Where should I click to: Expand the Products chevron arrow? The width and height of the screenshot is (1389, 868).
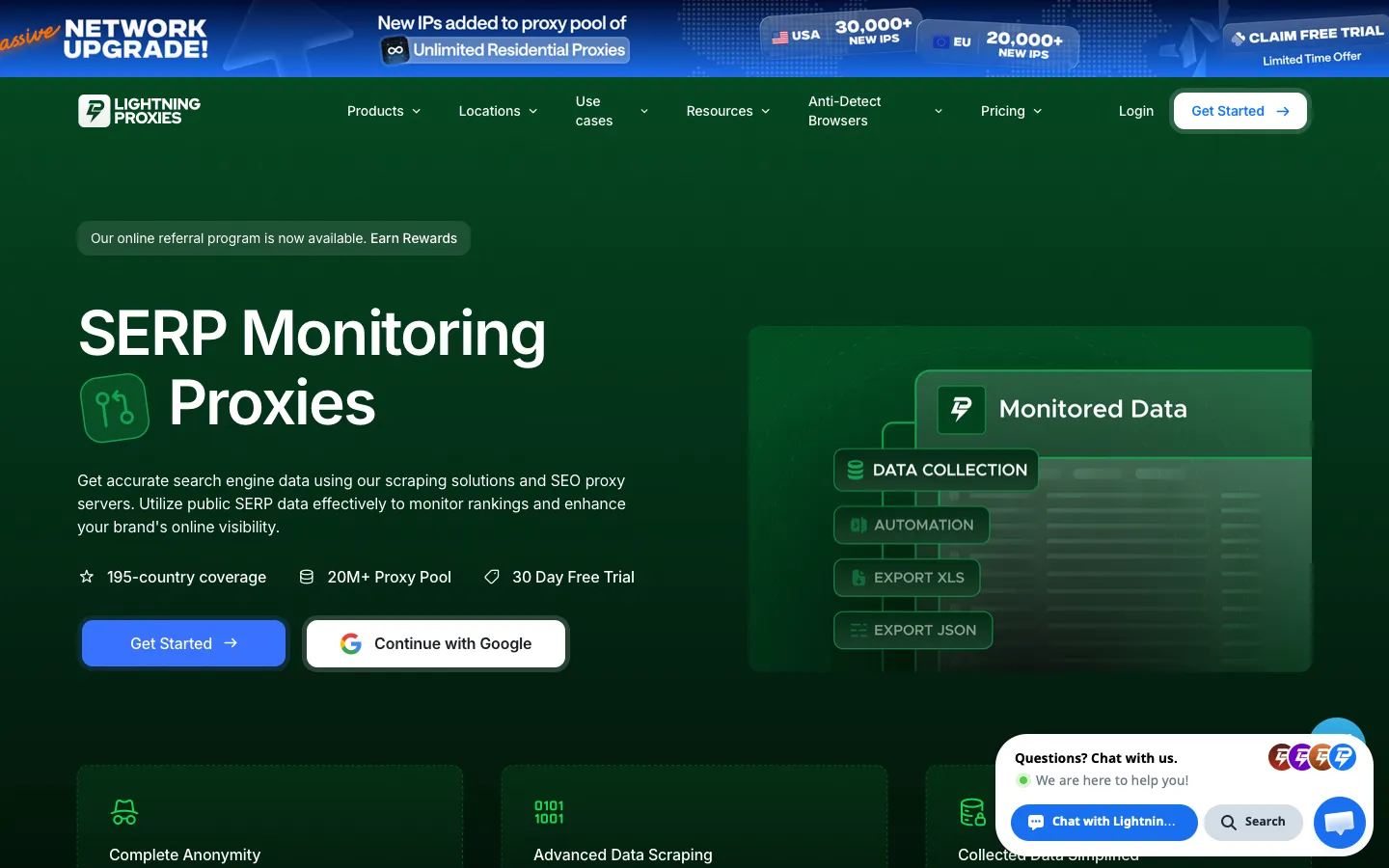417,111
